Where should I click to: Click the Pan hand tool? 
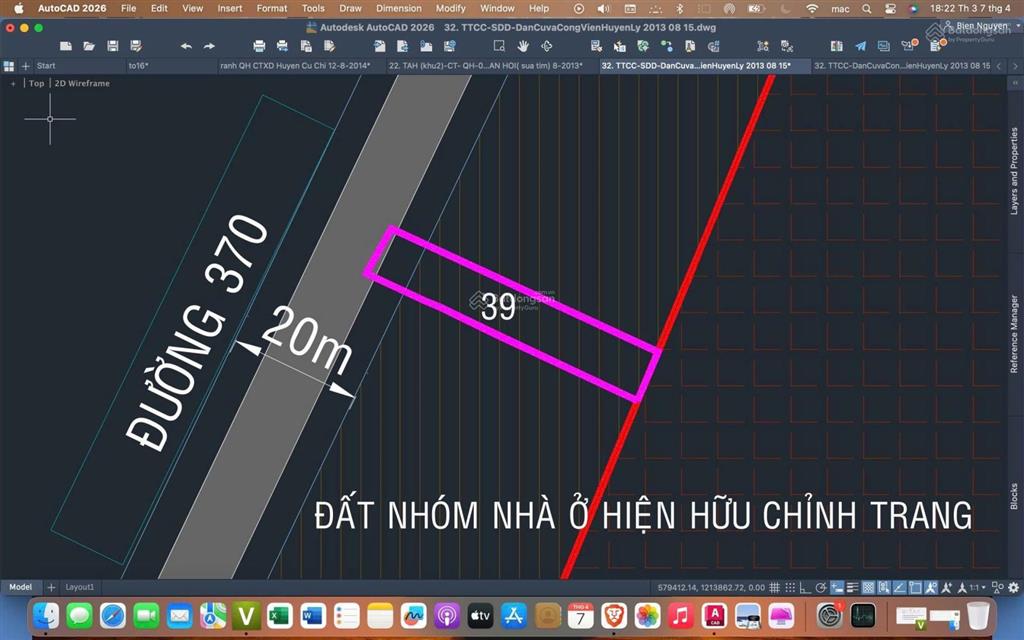coord(523,46)
